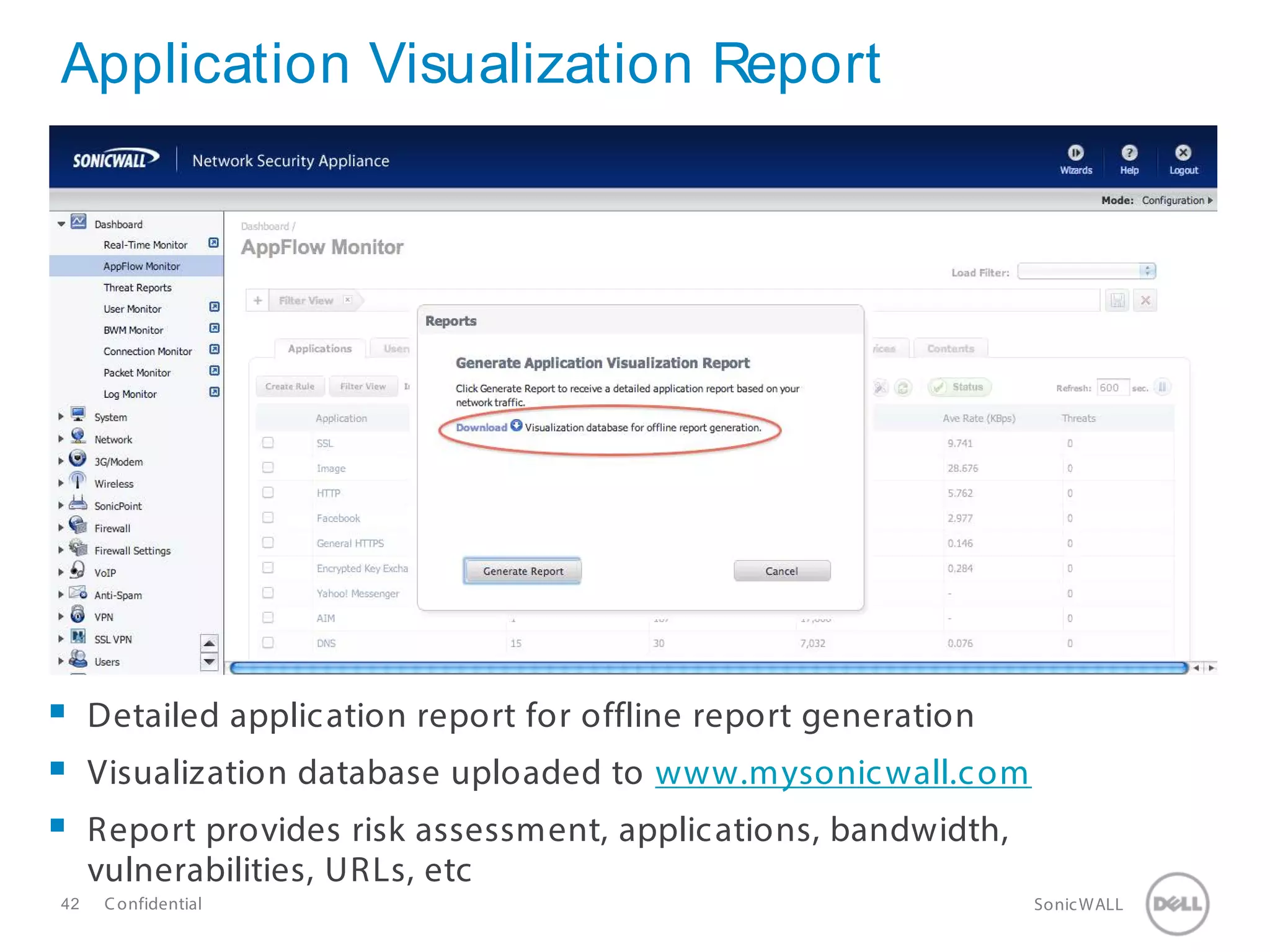Screen dimensions: 1270x952
Task: Pop out Connection Monitor in new window
Action: click(215, 350)
